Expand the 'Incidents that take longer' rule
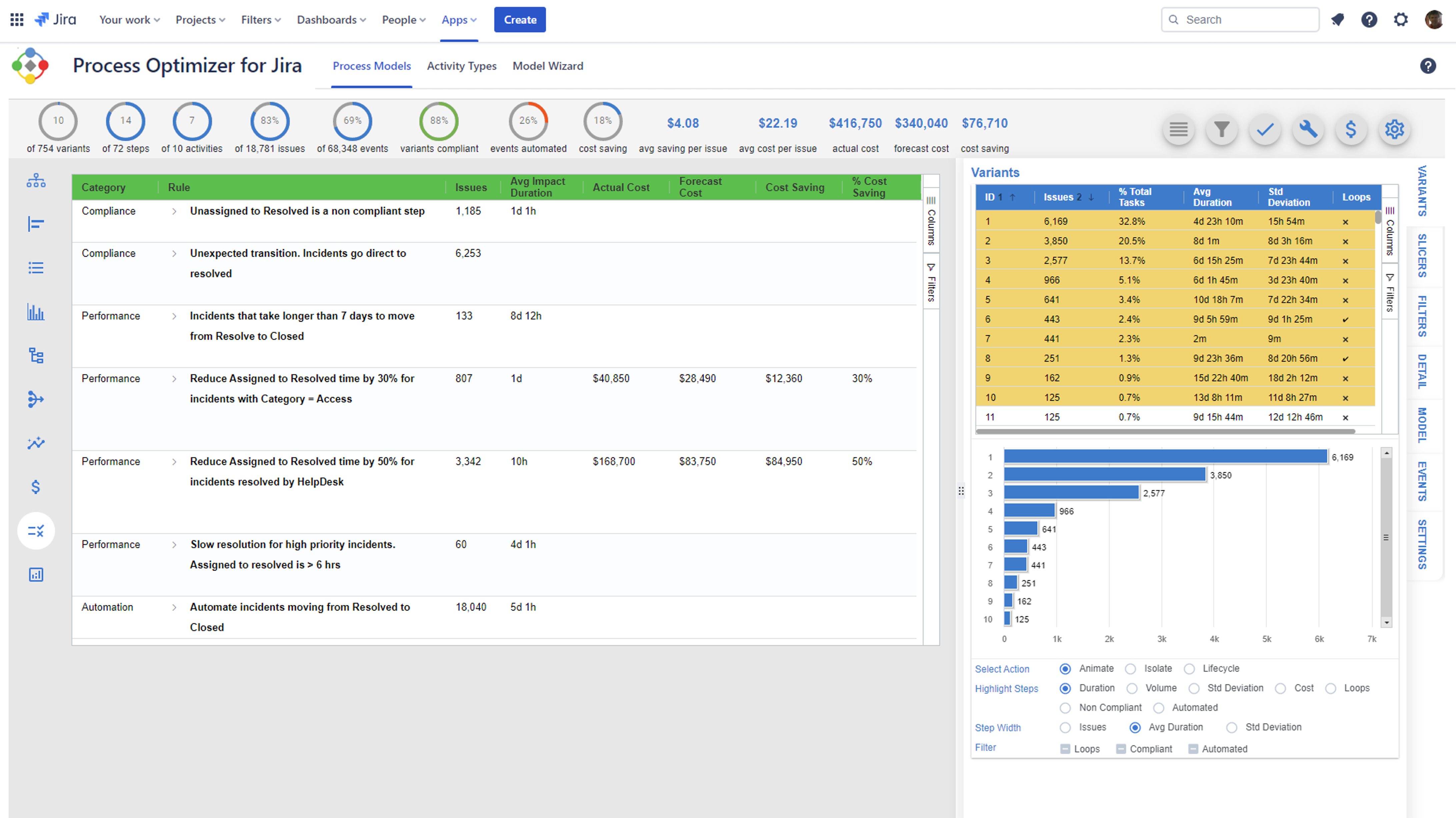Image resolution: width=1456 pixels, height=818 pixels. (x=174, y=316)
